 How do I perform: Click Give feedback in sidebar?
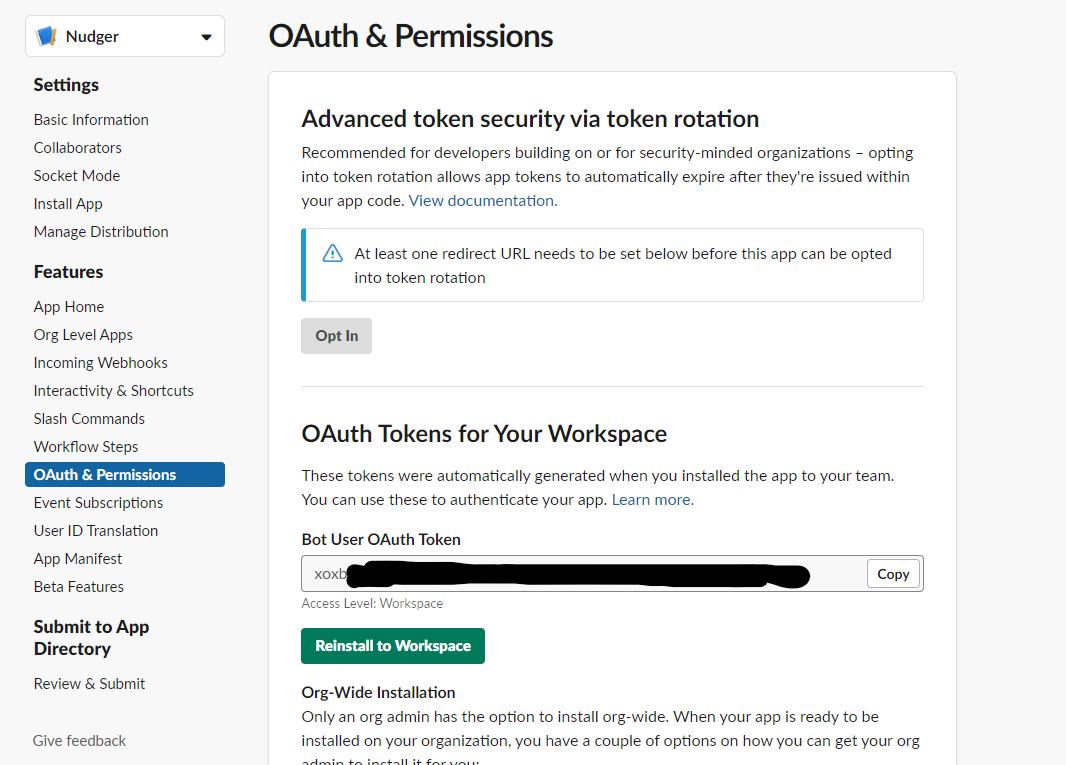pos(79,741)
